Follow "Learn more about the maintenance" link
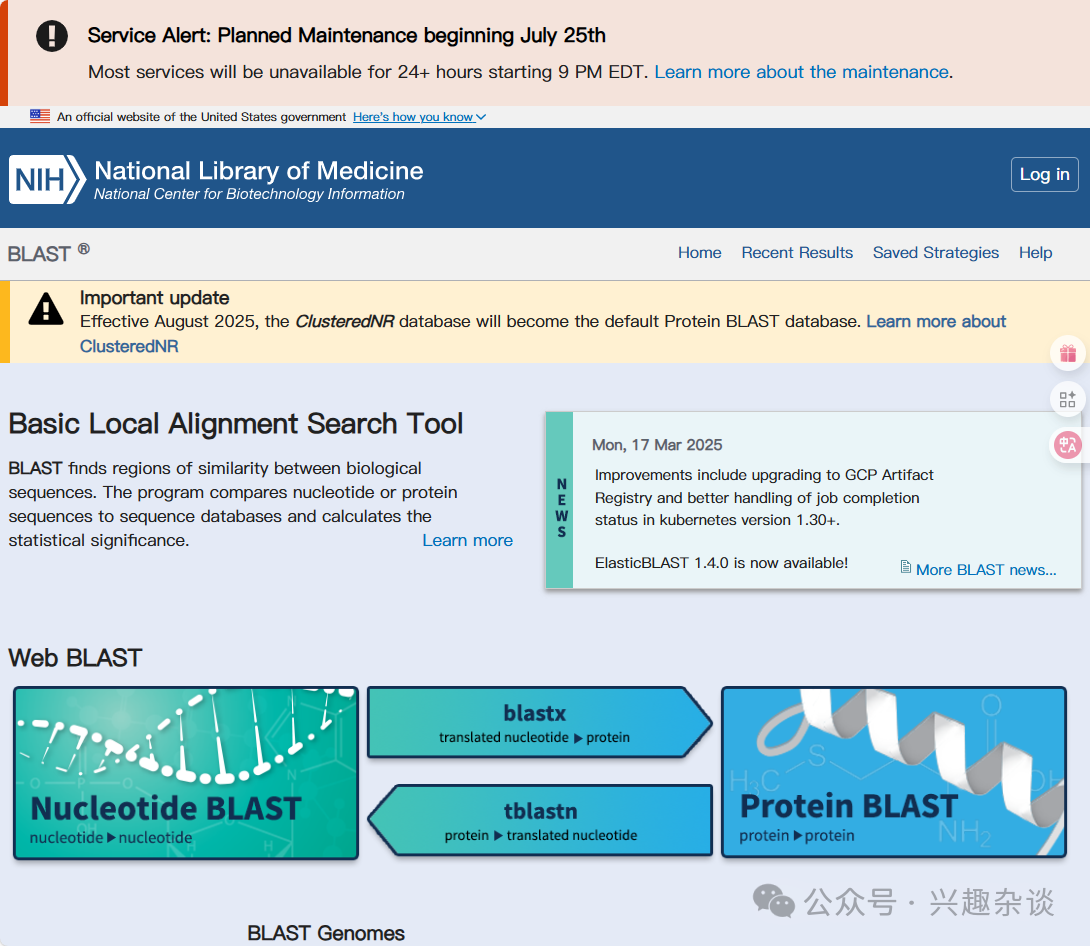 click(801, 72)
